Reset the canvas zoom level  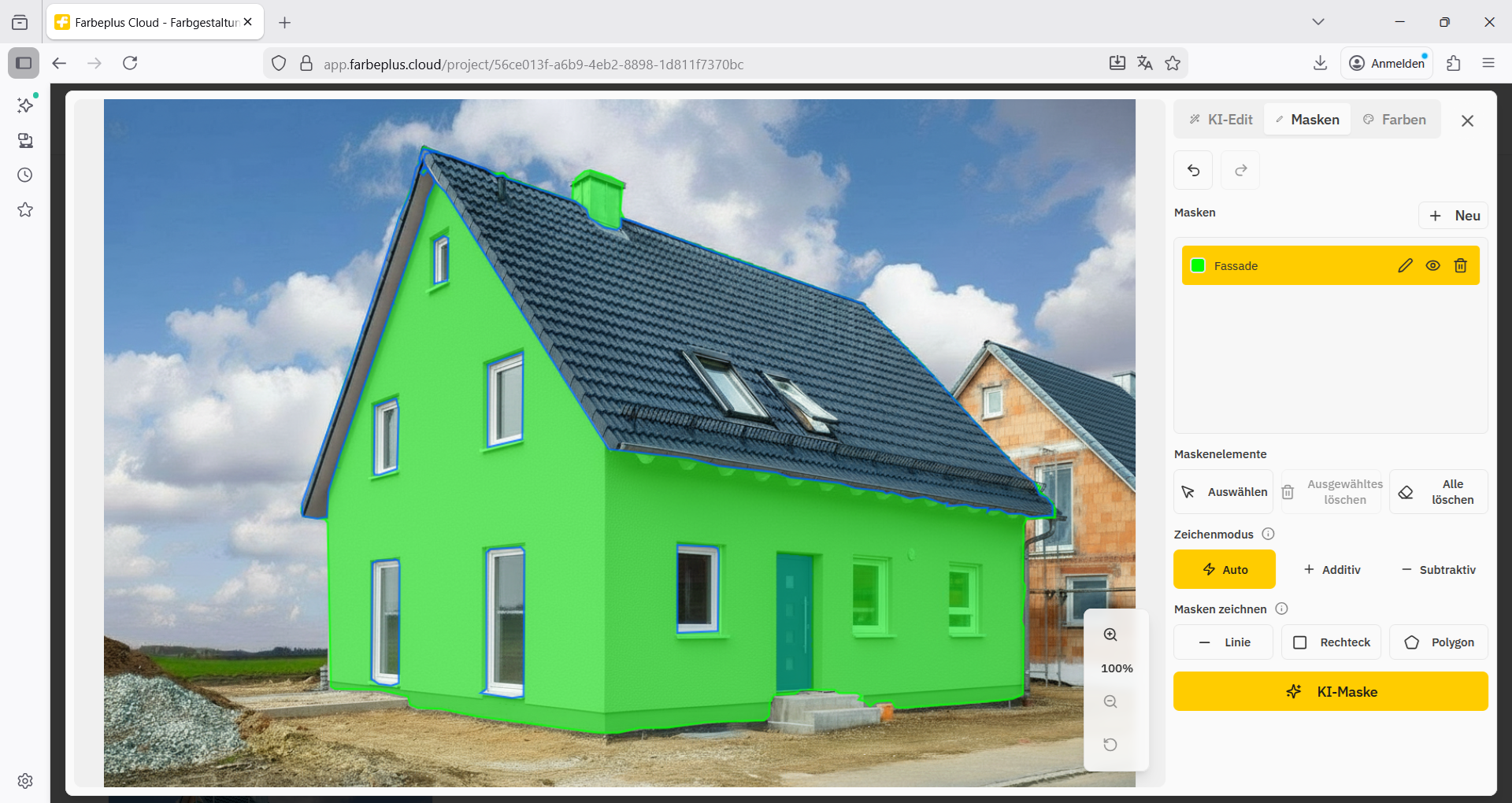[1110, 744]
